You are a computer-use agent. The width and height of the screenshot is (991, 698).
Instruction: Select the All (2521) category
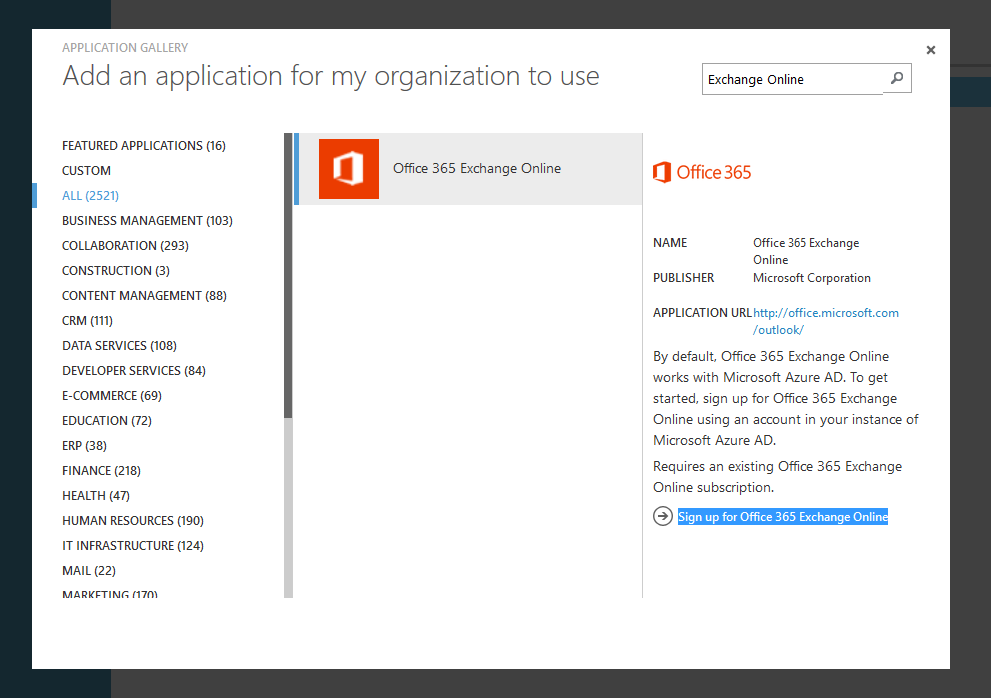coord(90,196)
